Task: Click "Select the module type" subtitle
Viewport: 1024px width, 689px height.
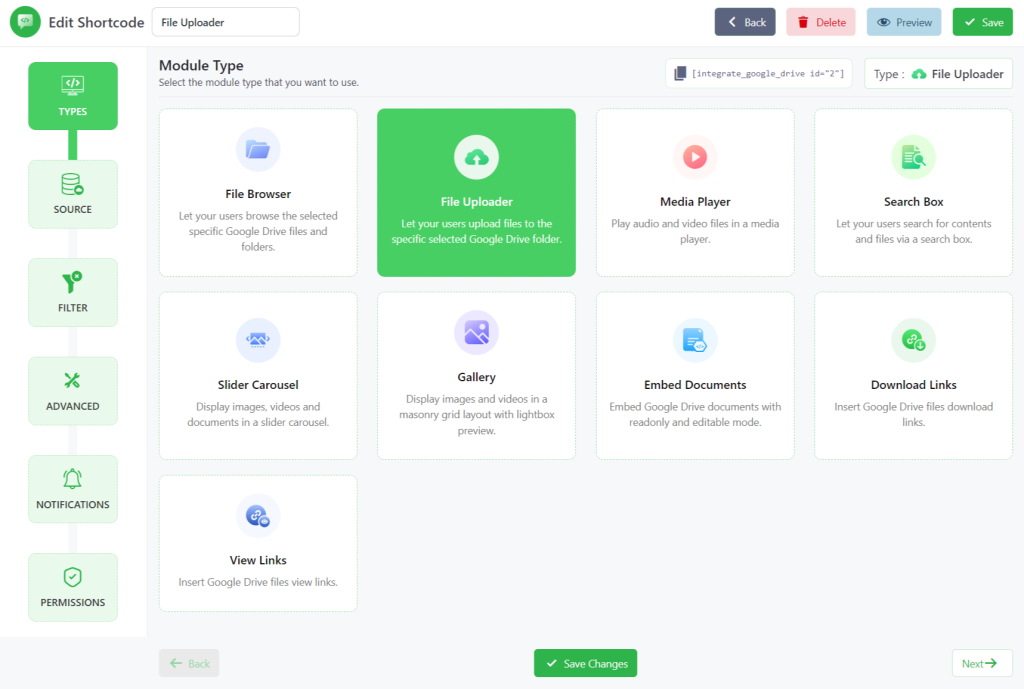Action: [x=259, y=82]
